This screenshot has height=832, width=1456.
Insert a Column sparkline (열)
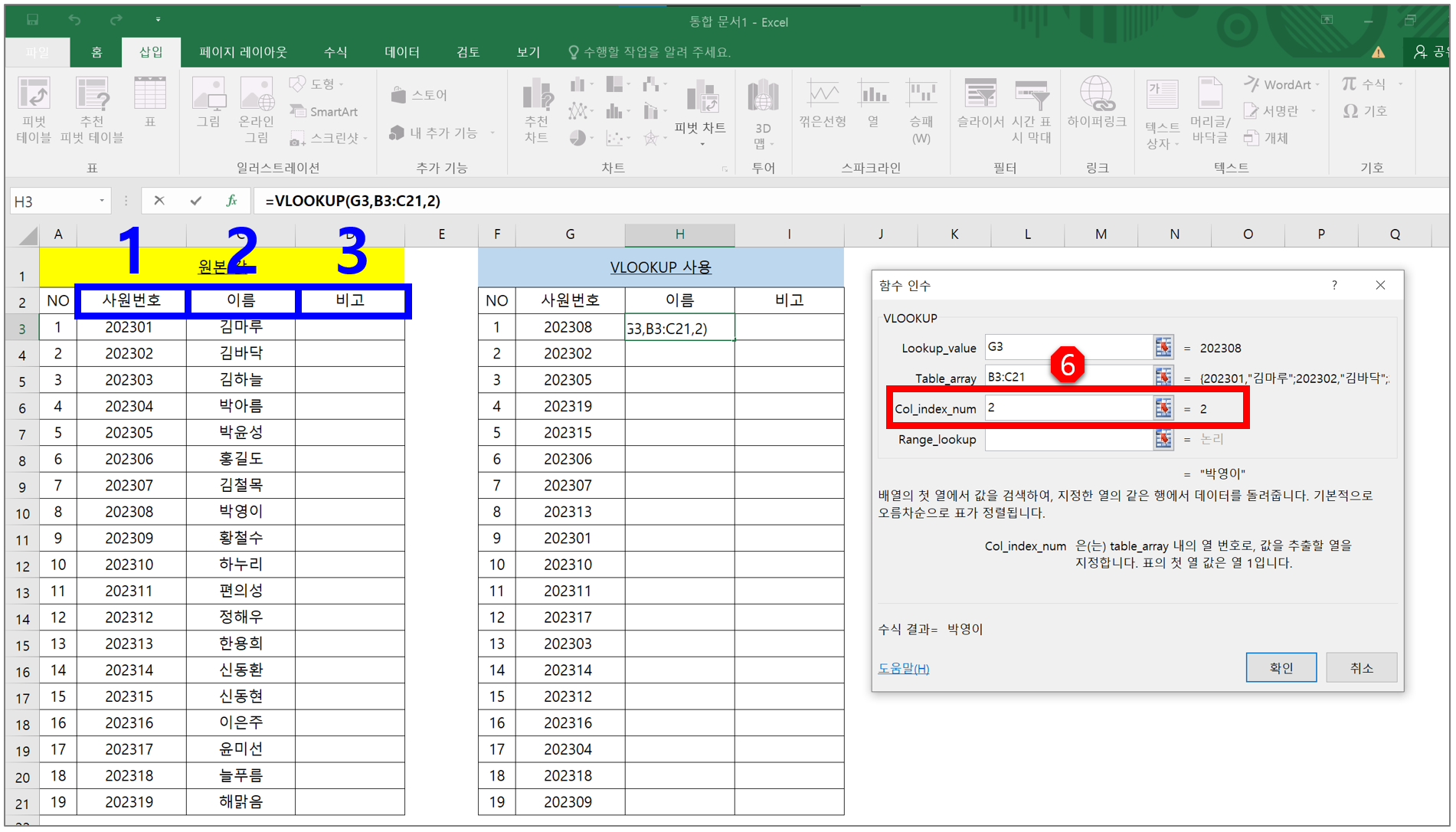click(x=873, y=103)
